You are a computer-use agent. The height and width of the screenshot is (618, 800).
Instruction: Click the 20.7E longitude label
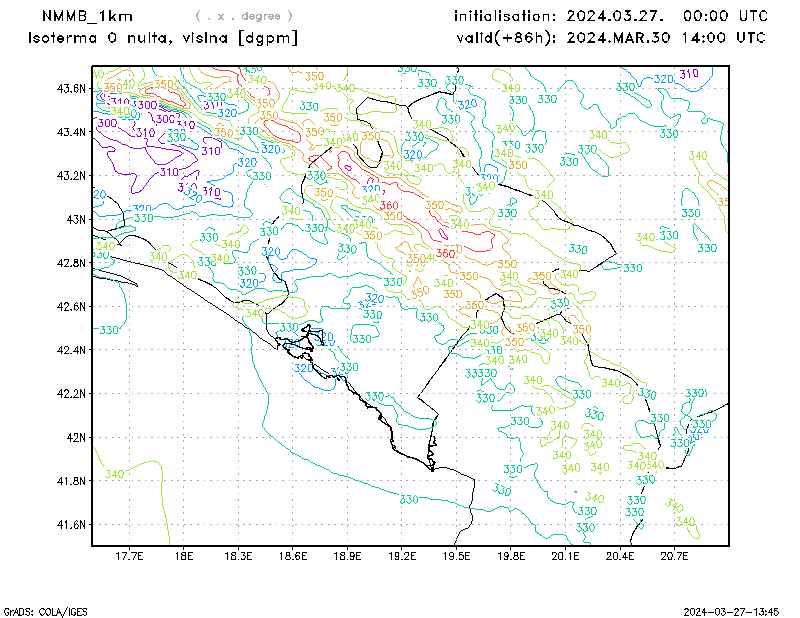click(674, 556)
